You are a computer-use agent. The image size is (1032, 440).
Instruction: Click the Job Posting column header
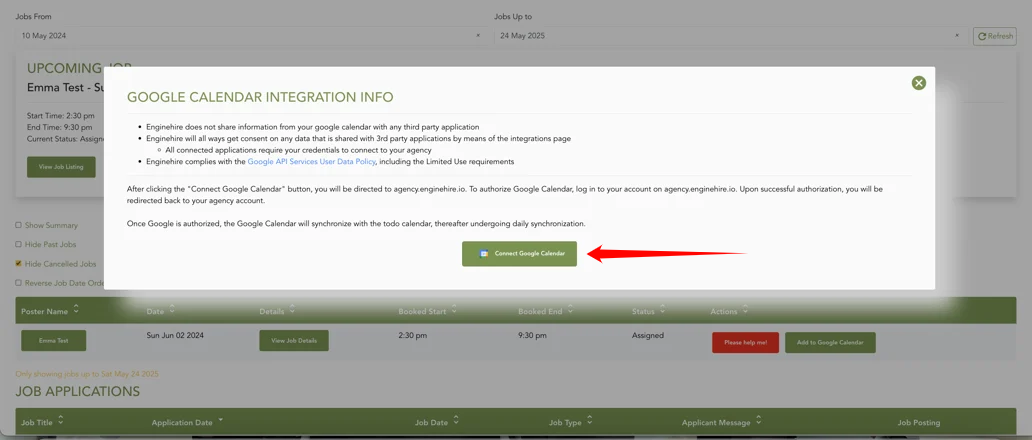(x=919, y=422)
